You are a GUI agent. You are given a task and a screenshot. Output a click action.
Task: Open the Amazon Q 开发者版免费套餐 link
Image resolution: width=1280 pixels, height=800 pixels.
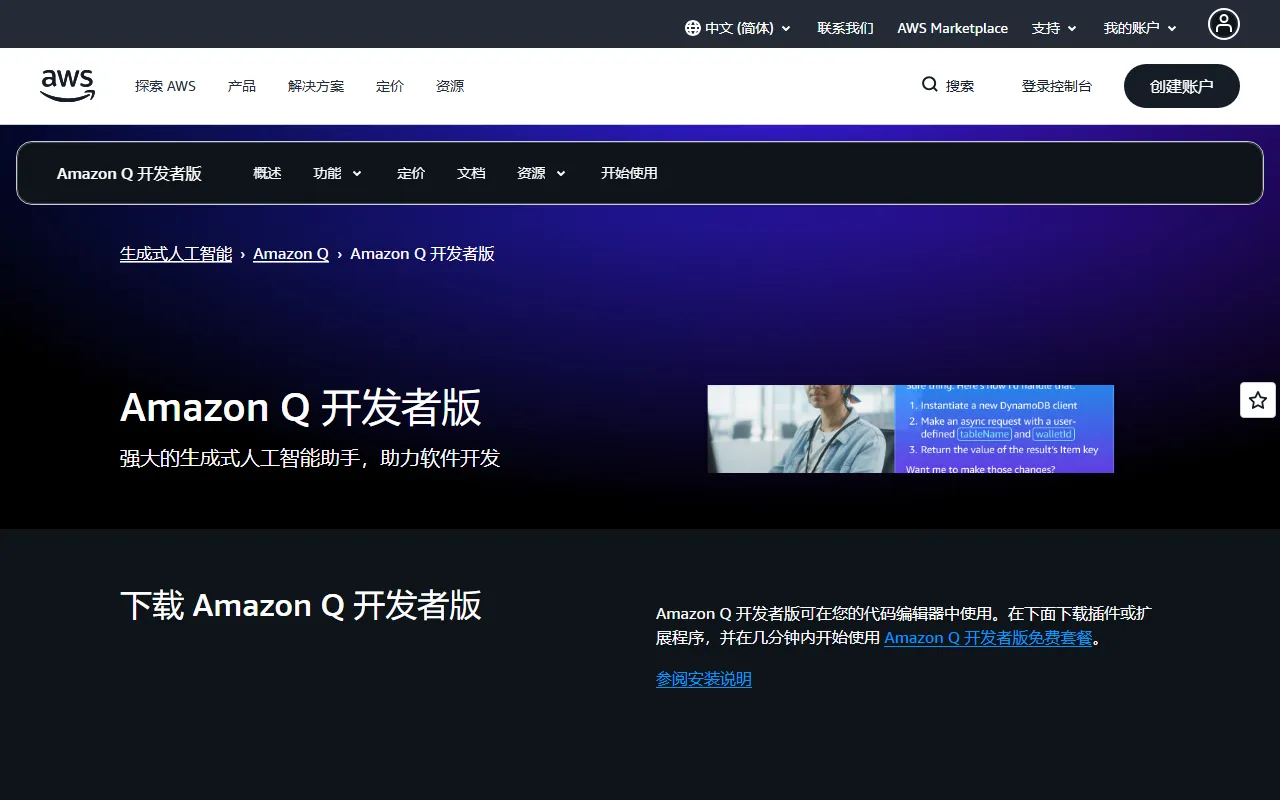click(988, 638)
